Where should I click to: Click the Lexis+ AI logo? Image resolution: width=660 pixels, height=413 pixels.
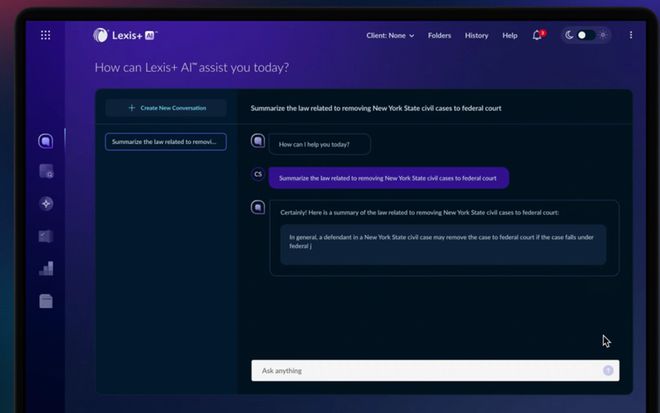pos(124,35)
